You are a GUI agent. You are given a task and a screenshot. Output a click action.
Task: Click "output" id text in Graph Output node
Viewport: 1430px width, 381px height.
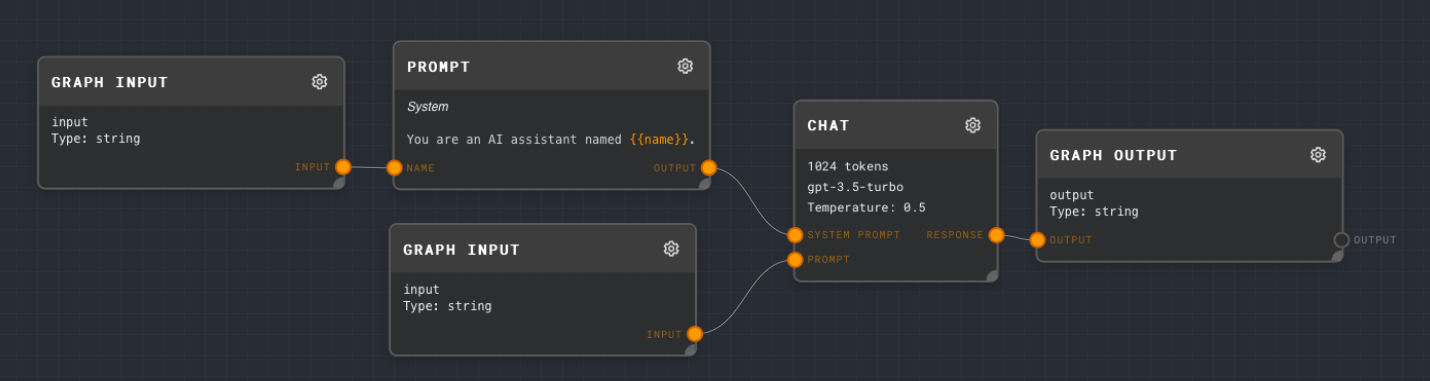1072,195
